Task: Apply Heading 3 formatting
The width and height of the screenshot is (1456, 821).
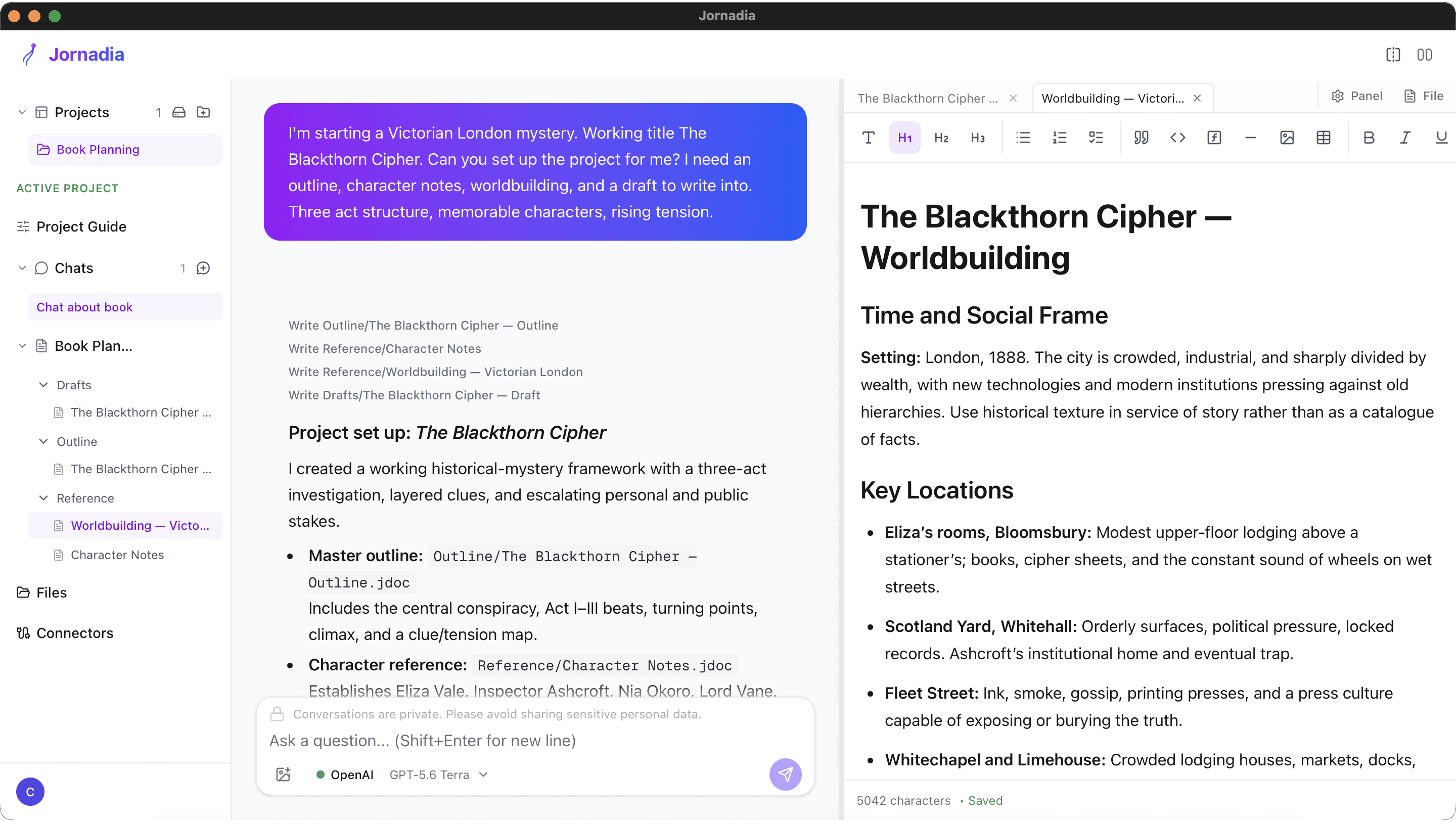Action: pos(977,138)
